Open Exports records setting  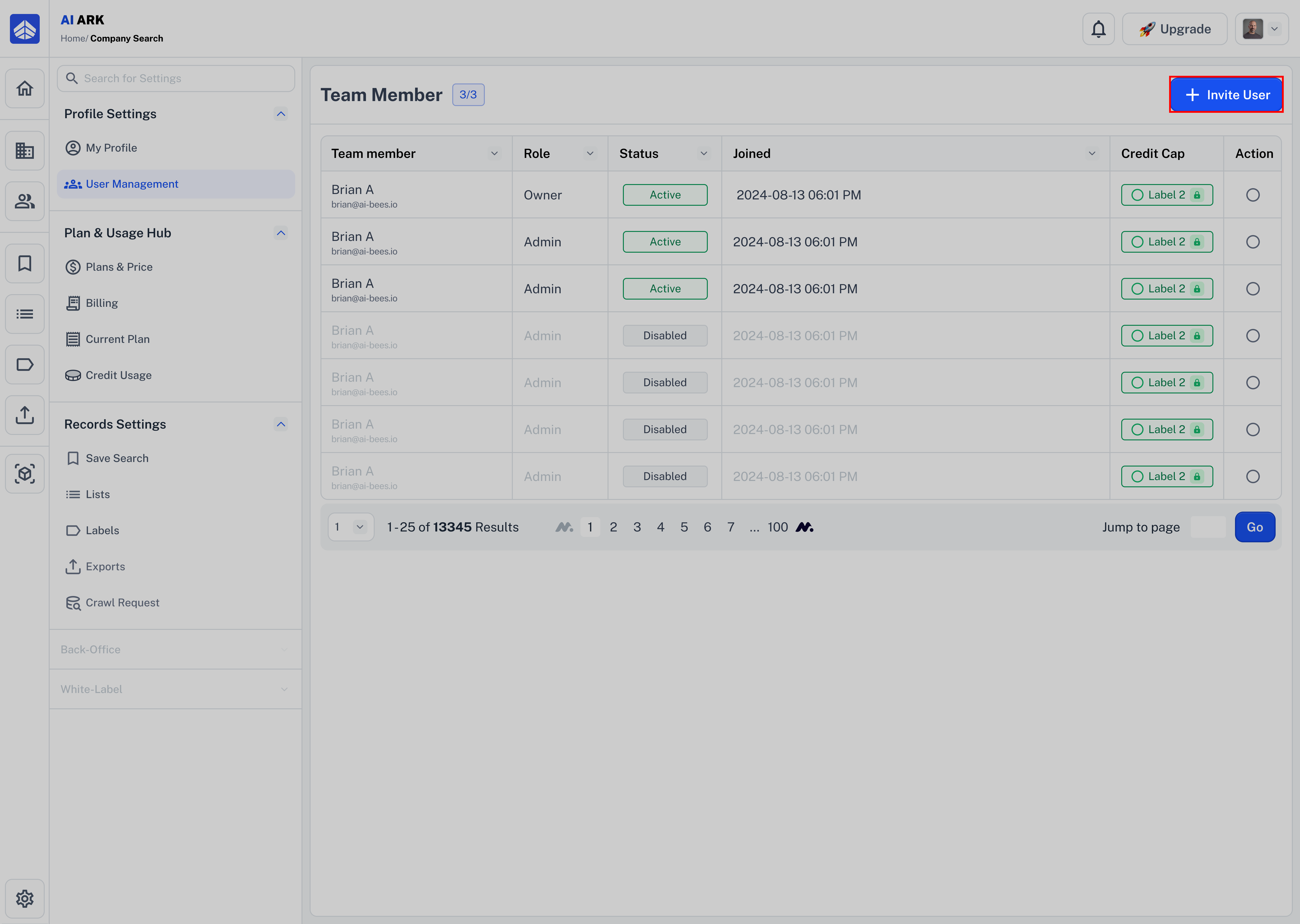176,567
